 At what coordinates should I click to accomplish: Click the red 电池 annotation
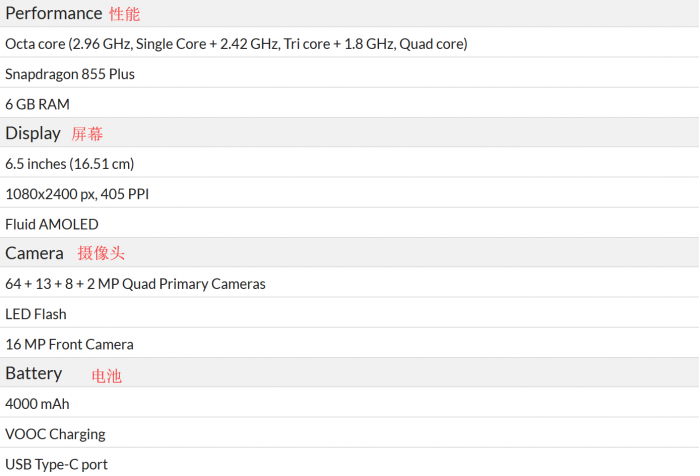tap(107, 377)
